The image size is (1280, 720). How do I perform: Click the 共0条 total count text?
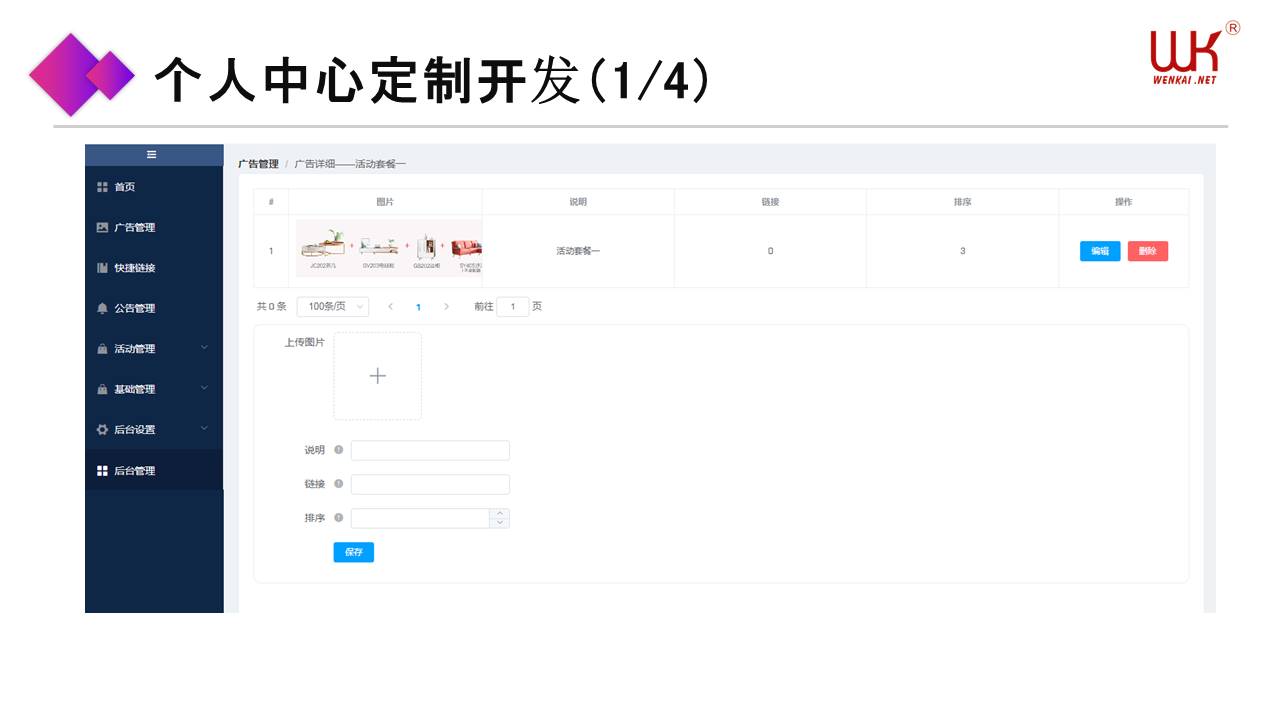(272, 307)
